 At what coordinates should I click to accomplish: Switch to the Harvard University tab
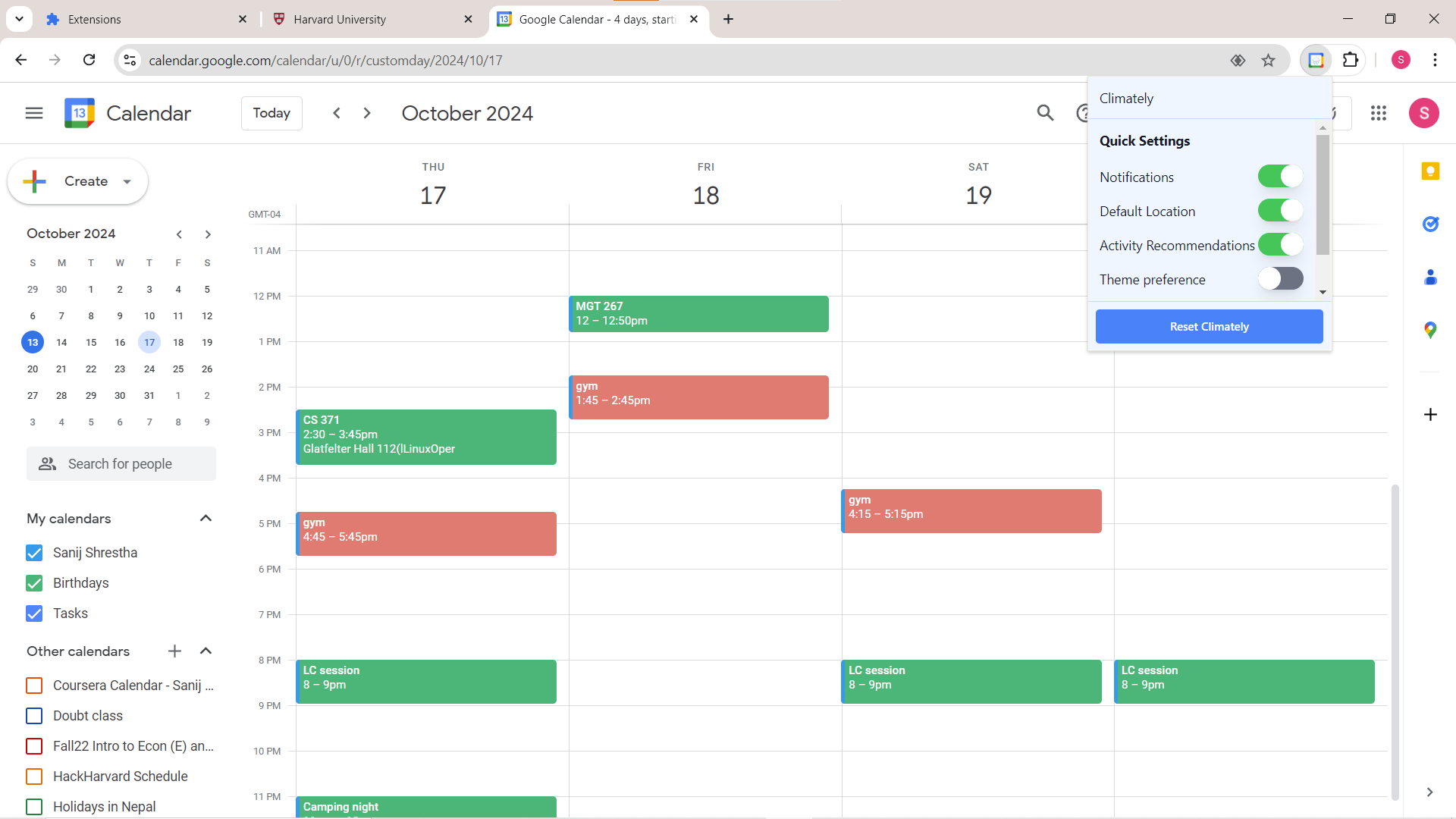click(339, 19)
